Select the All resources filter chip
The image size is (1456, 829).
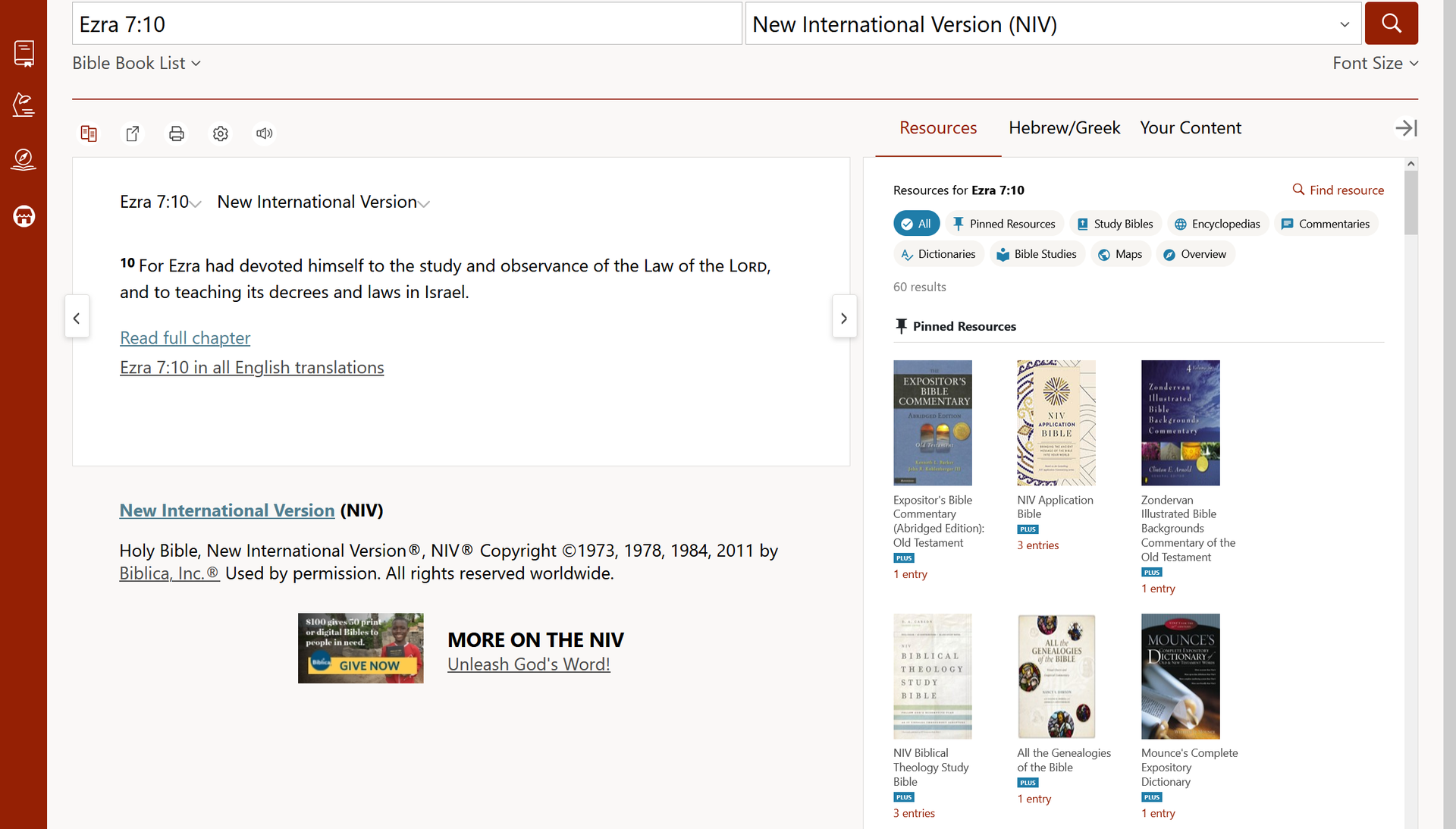916,224
